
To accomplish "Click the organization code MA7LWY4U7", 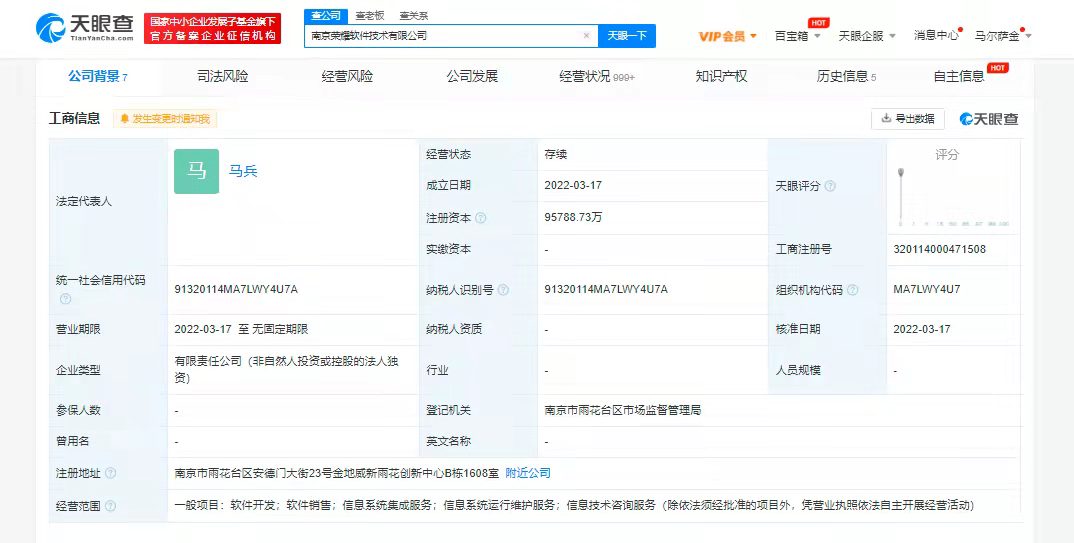I will (927, 289).
